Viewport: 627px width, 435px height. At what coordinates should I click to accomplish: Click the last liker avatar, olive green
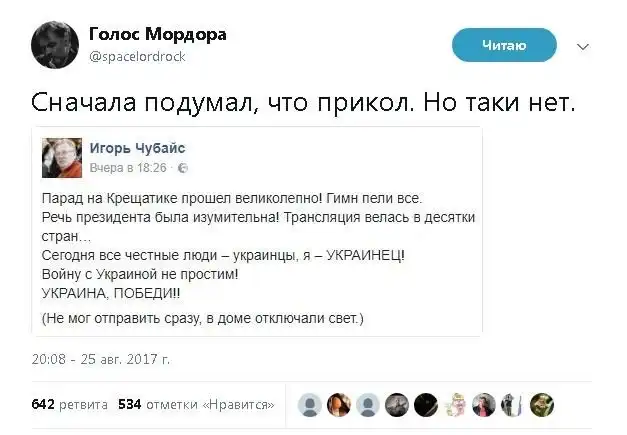543,404
